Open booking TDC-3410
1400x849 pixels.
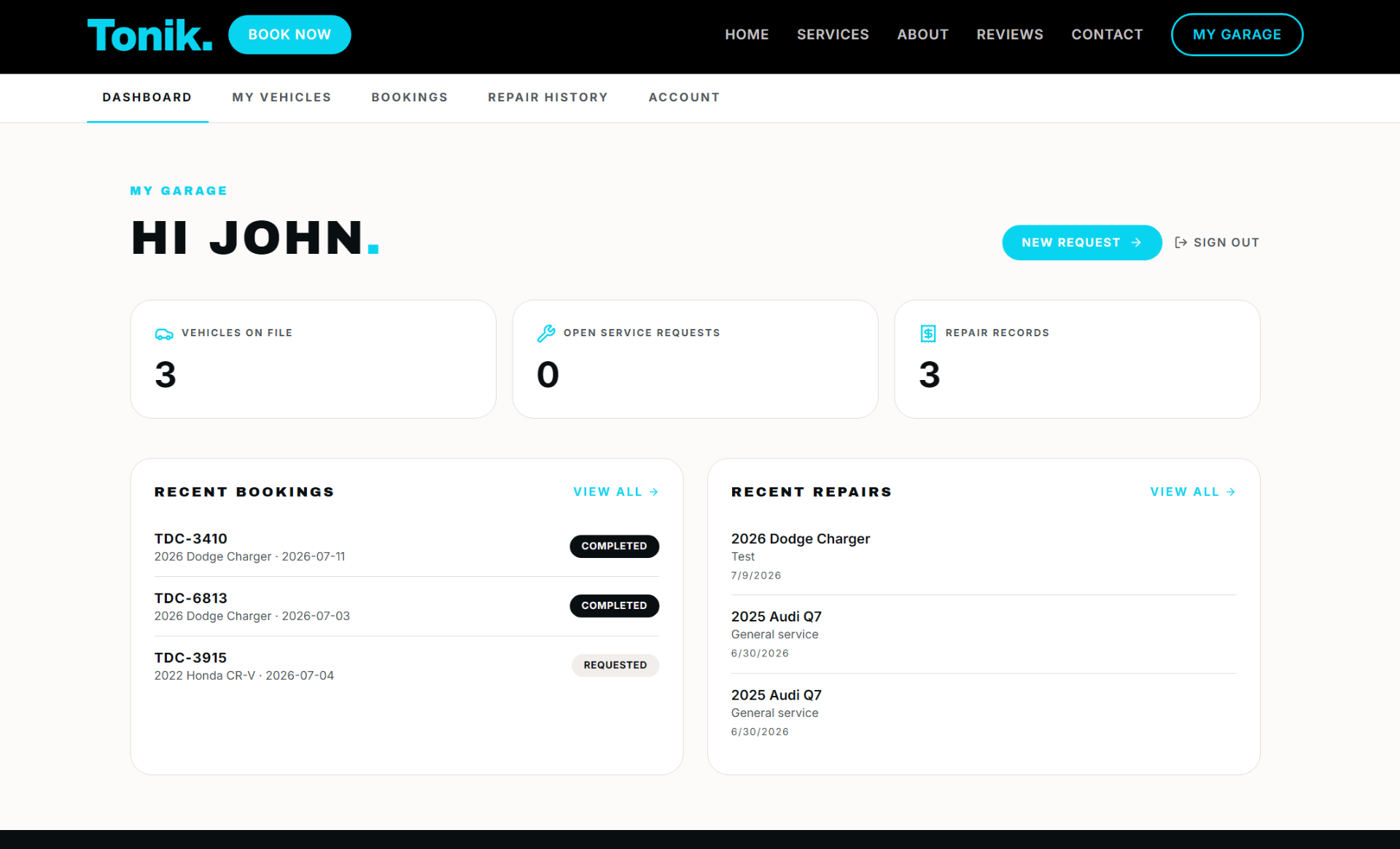click(406, 547)
